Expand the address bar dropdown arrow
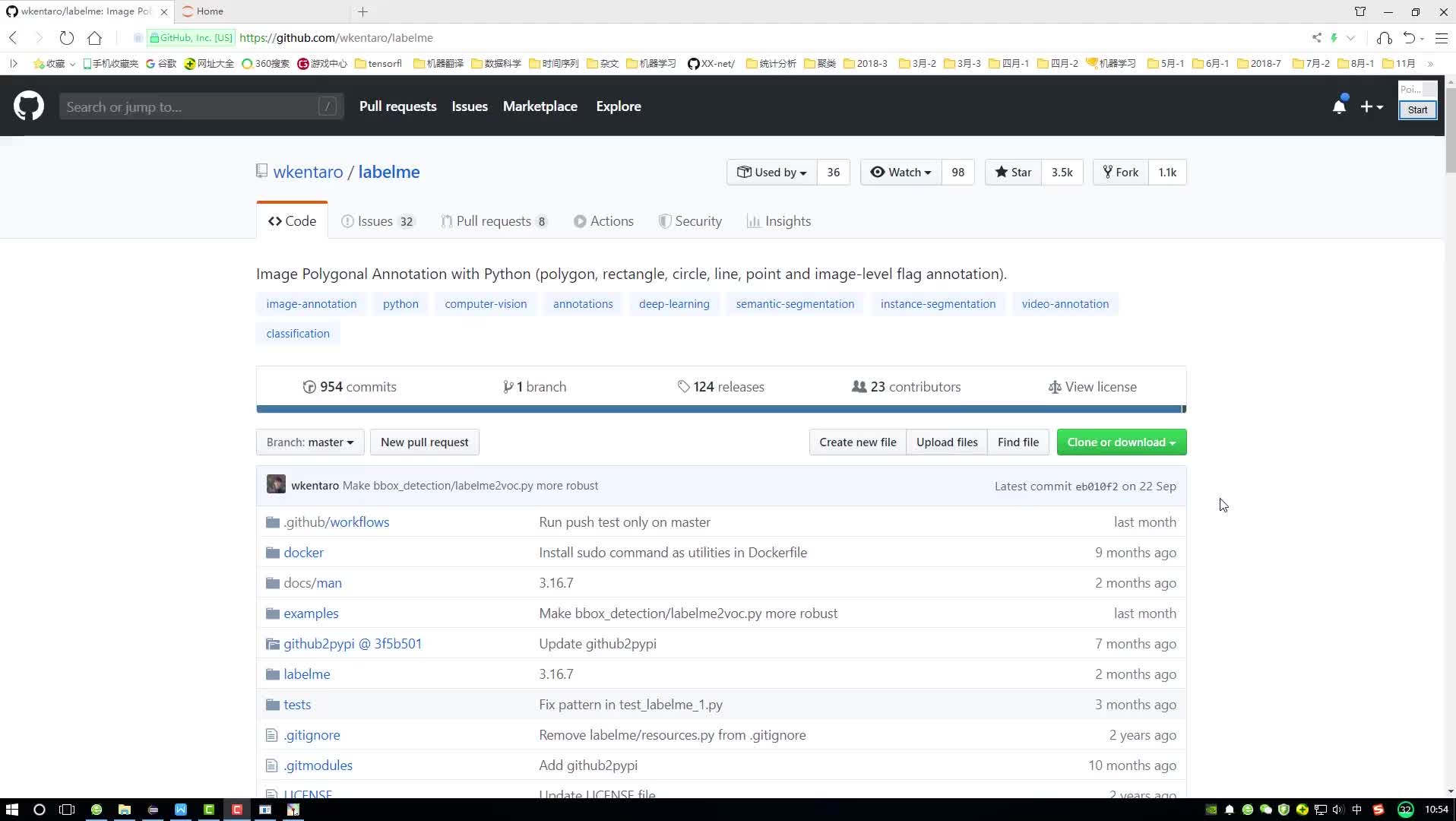The image size is (1456, 821). (1350, 37)
